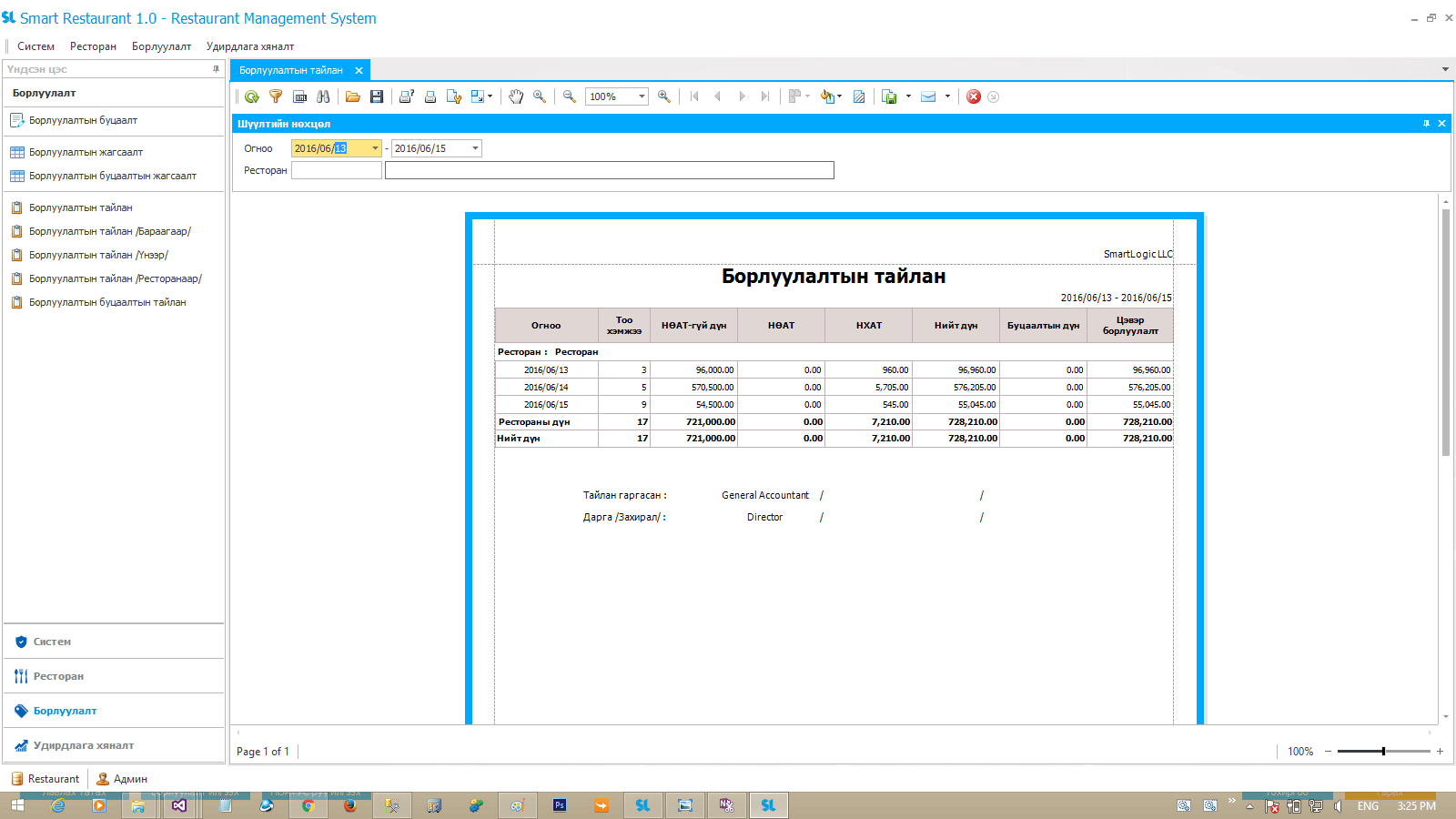Click the open folder icon
Screen dimensions: 1456x819
353,96
